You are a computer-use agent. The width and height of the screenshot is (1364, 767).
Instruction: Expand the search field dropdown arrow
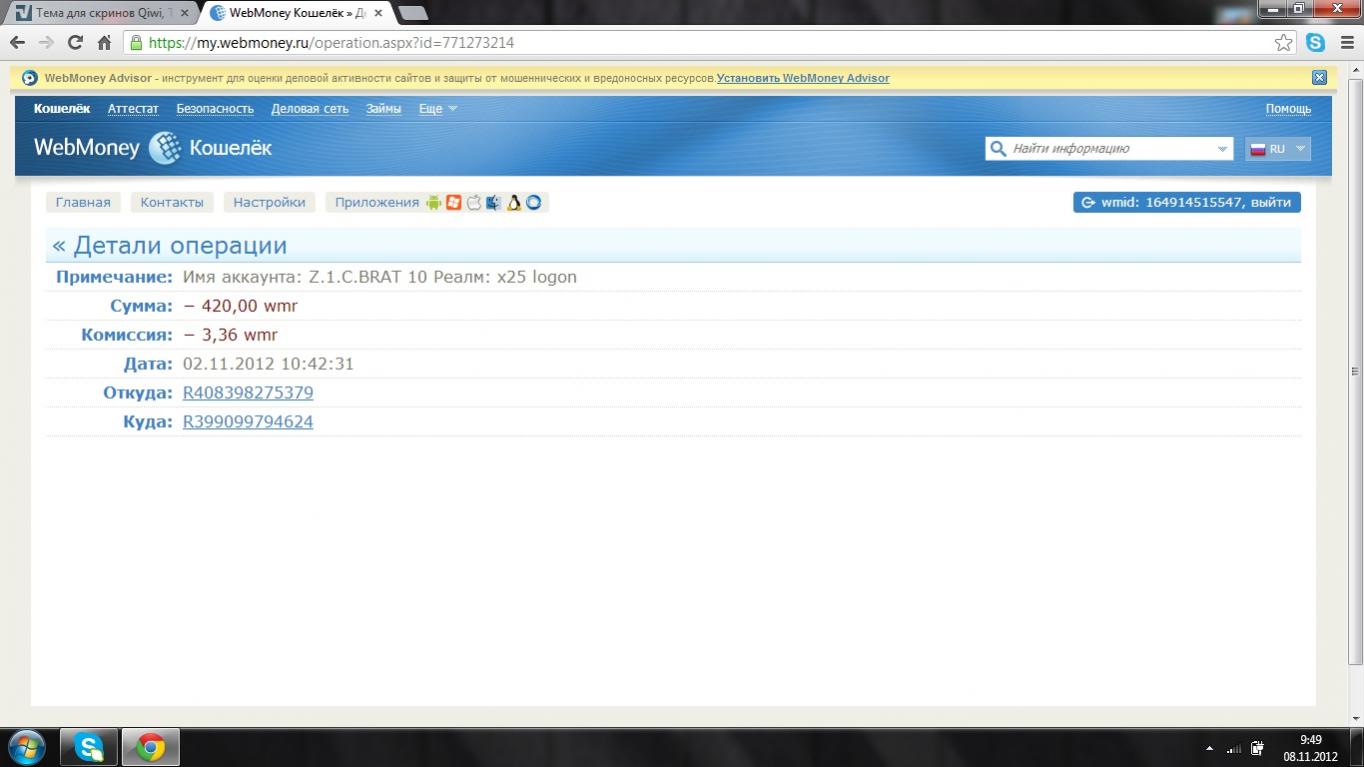pyautogui.click(x=1222, y=149)
